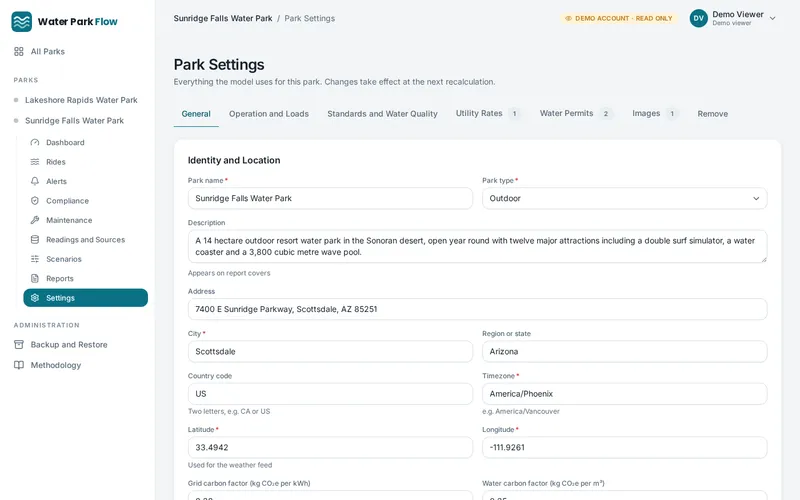Click the Alerts bell icon
Image resolution: width=800 pixels, height=500 pixels.
(35, 181)
